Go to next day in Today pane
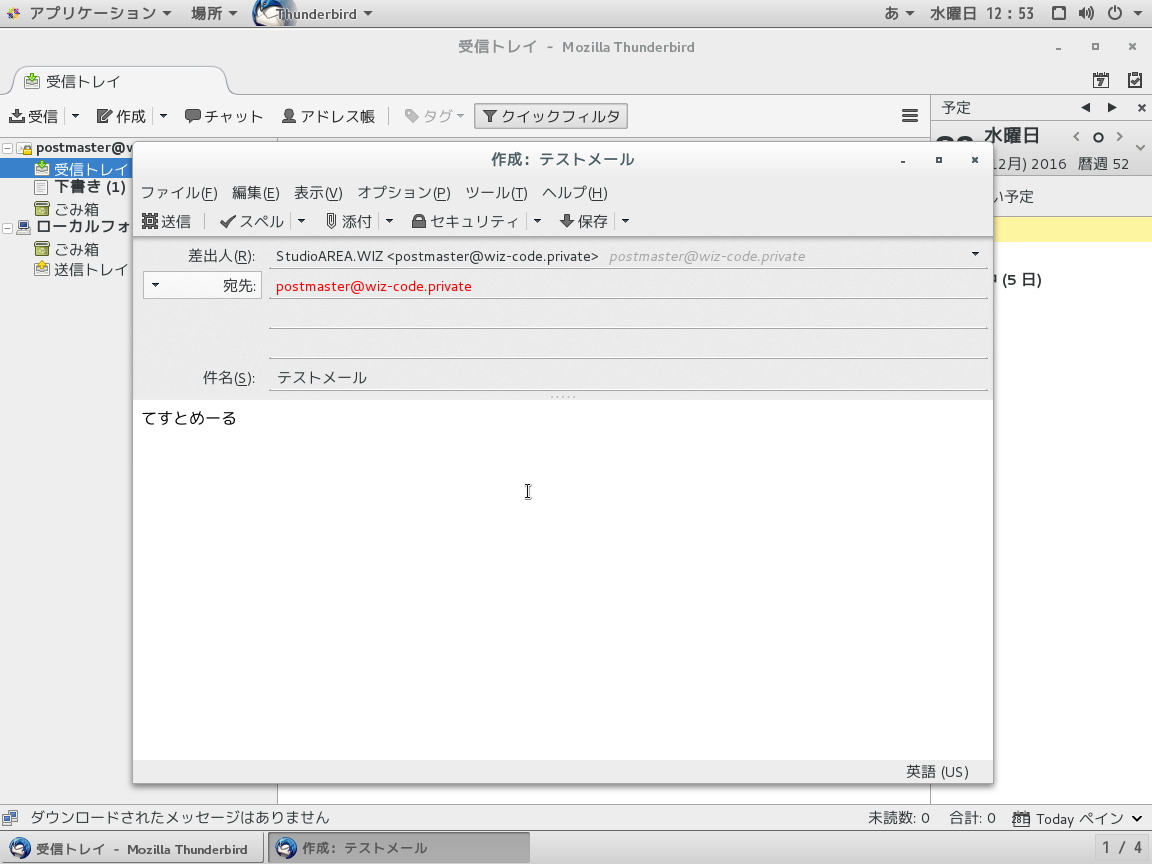This screenshot has width=1152, height=864. click(1120, 137)
